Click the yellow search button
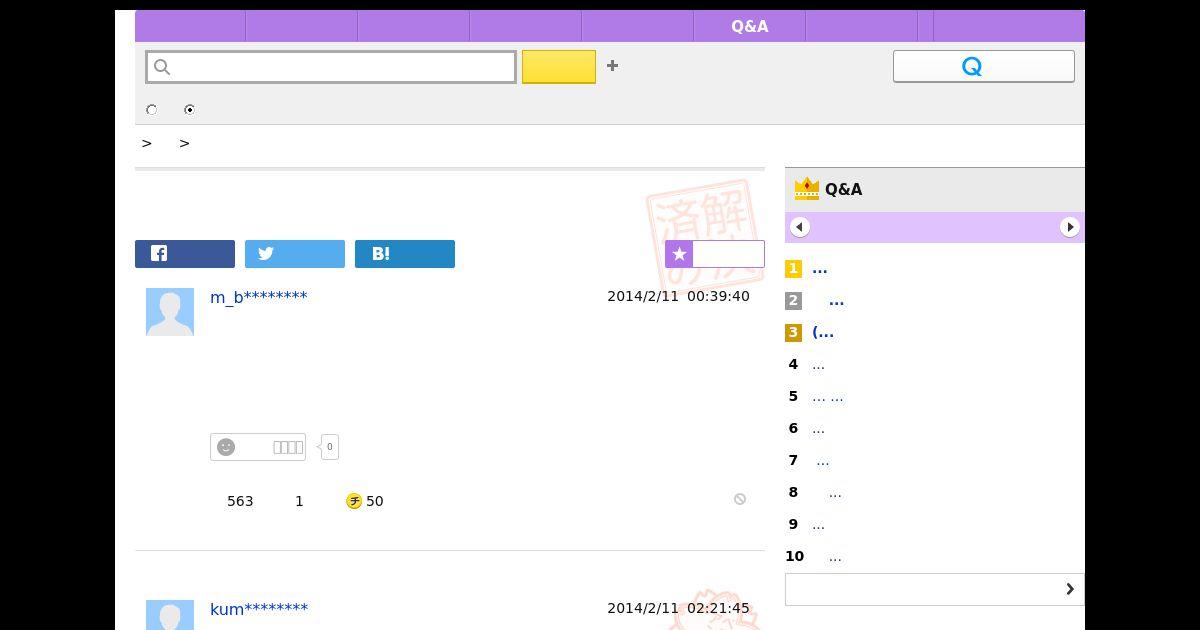Screen dimensions: 1200x630 pos(559,67)
